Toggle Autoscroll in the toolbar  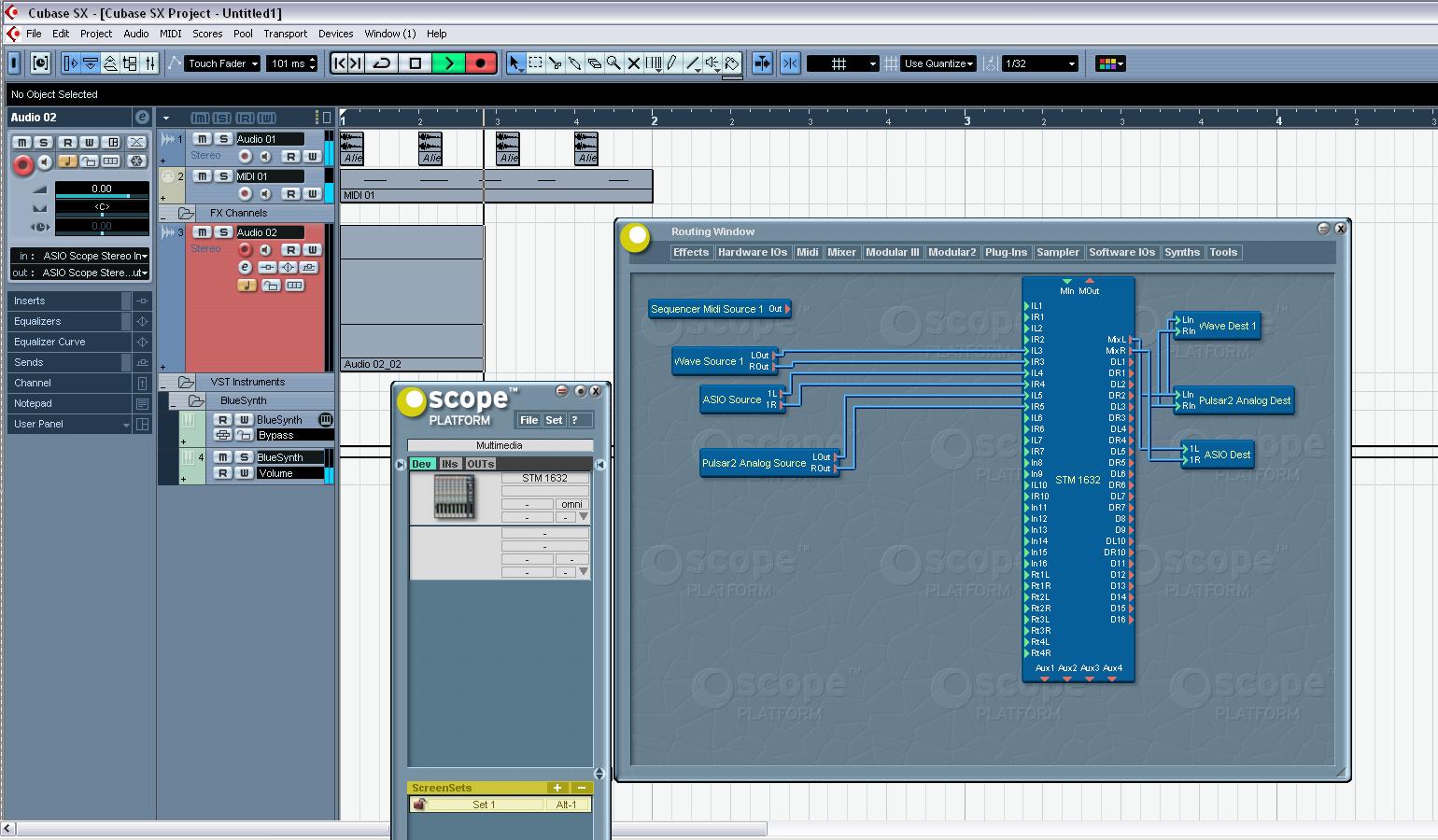[x=763, y=63]
